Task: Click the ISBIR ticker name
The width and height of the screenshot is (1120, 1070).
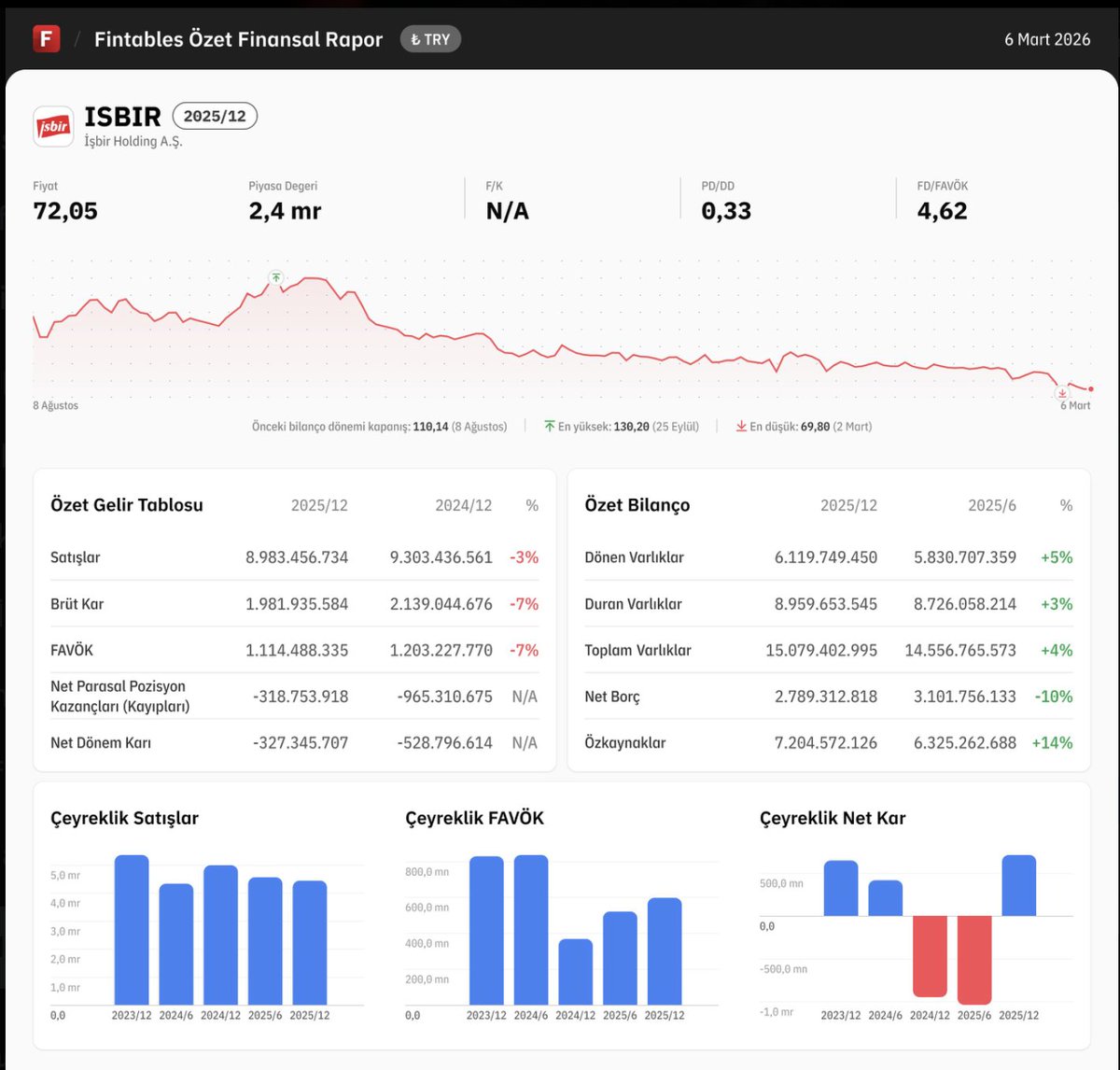Action: pyautogui.click(x=122, y=117)
